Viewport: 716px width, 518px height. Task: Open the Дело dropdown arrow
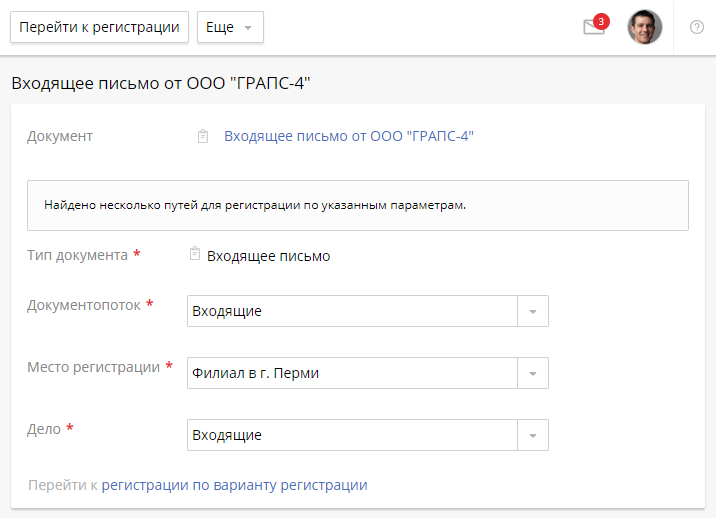pos(532,435)
